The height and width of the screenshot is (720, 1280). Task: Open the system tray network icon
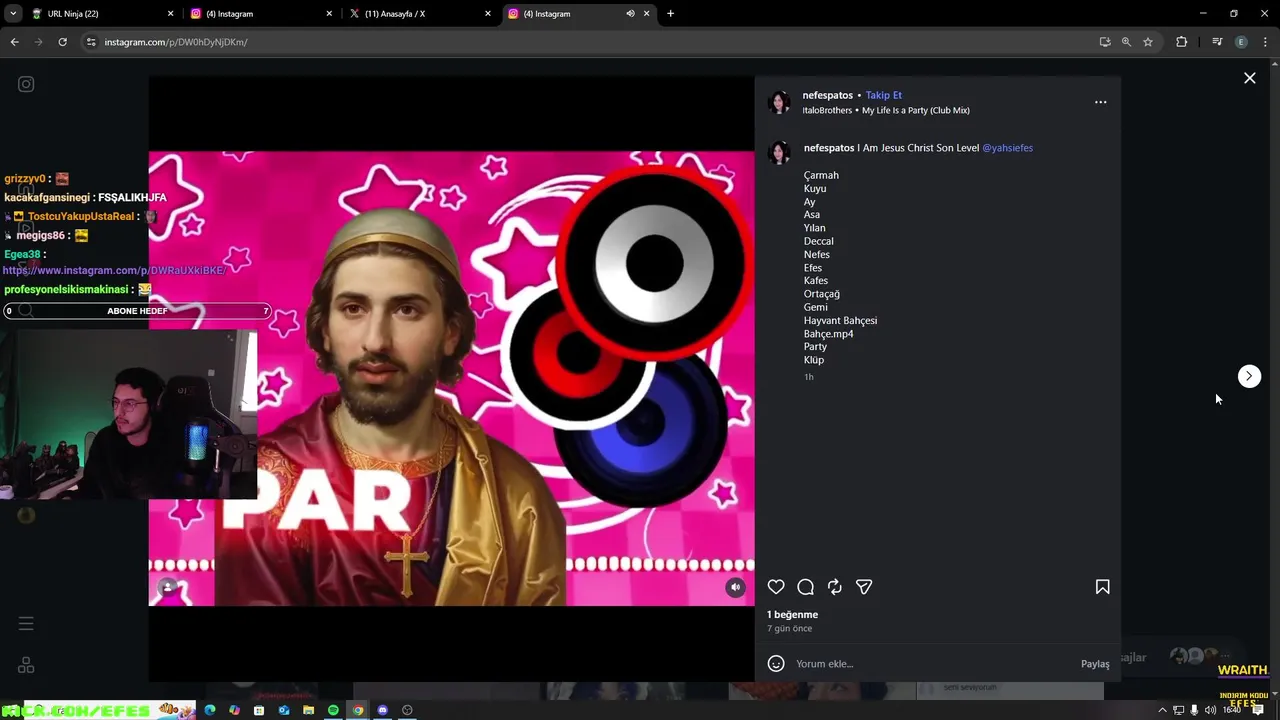pyautogui.click(x=1178, y=710)
